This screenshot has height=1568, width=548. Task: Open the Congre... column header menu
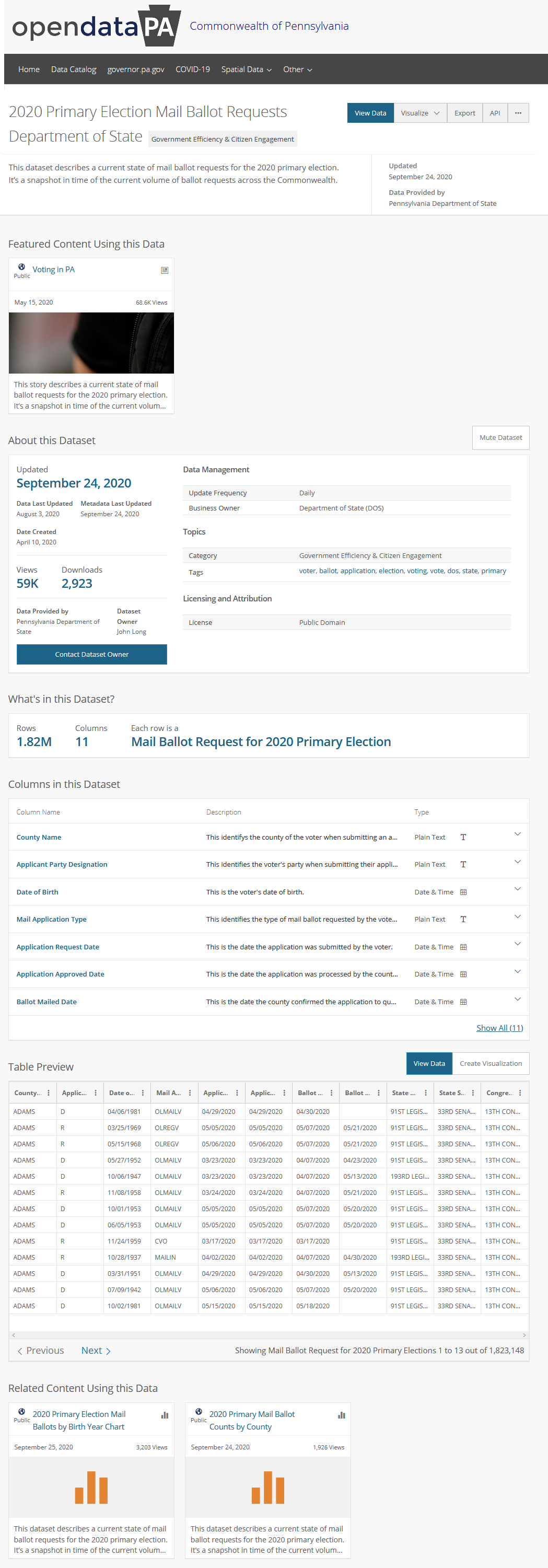click(x=520, y=1093)
